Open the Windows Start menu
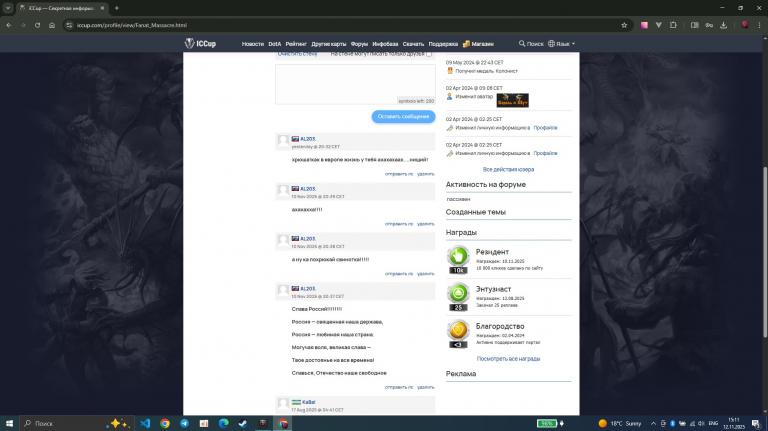 tap(9, 423)
